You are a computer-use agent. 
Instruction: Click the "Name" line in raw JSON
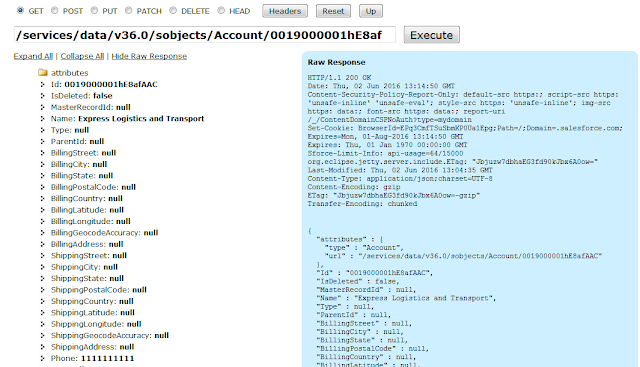[x=406, y=298]
